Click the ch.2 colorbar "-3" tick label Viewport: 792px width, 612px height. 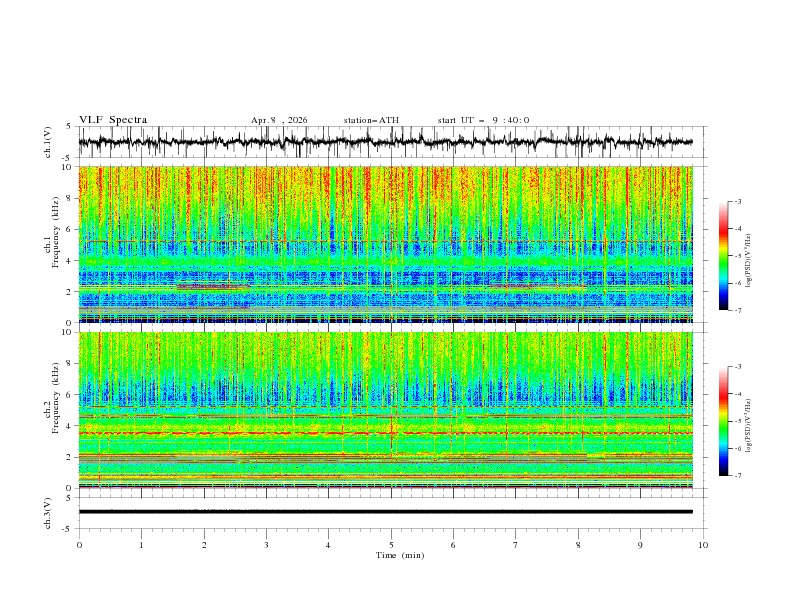[x=738, y=367]
